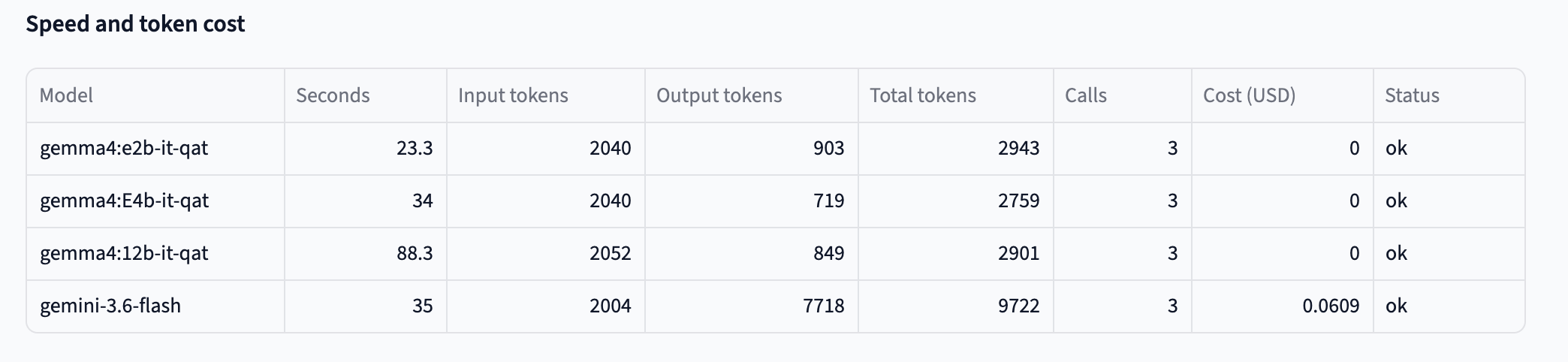Click the gemma4:E4b-it-qat model cell

155,201
